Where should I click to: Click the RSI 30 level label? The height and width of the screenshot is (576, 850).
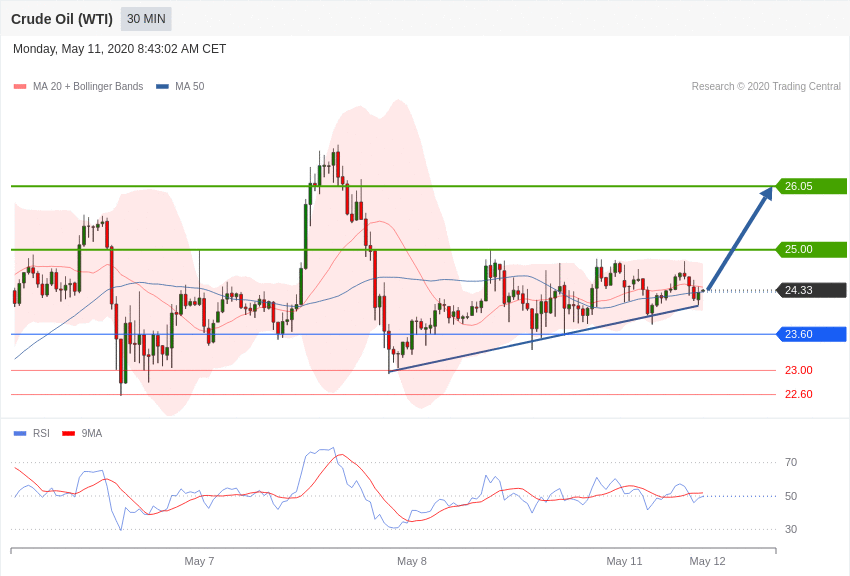click(x=791, y=529)
